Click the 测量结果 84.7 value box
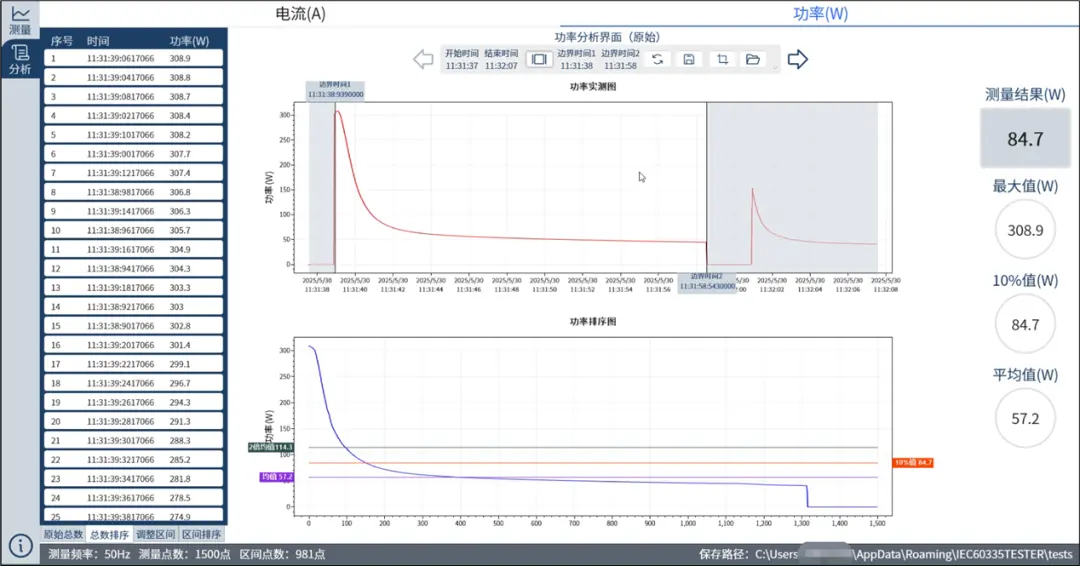 tap(1025, 138)
